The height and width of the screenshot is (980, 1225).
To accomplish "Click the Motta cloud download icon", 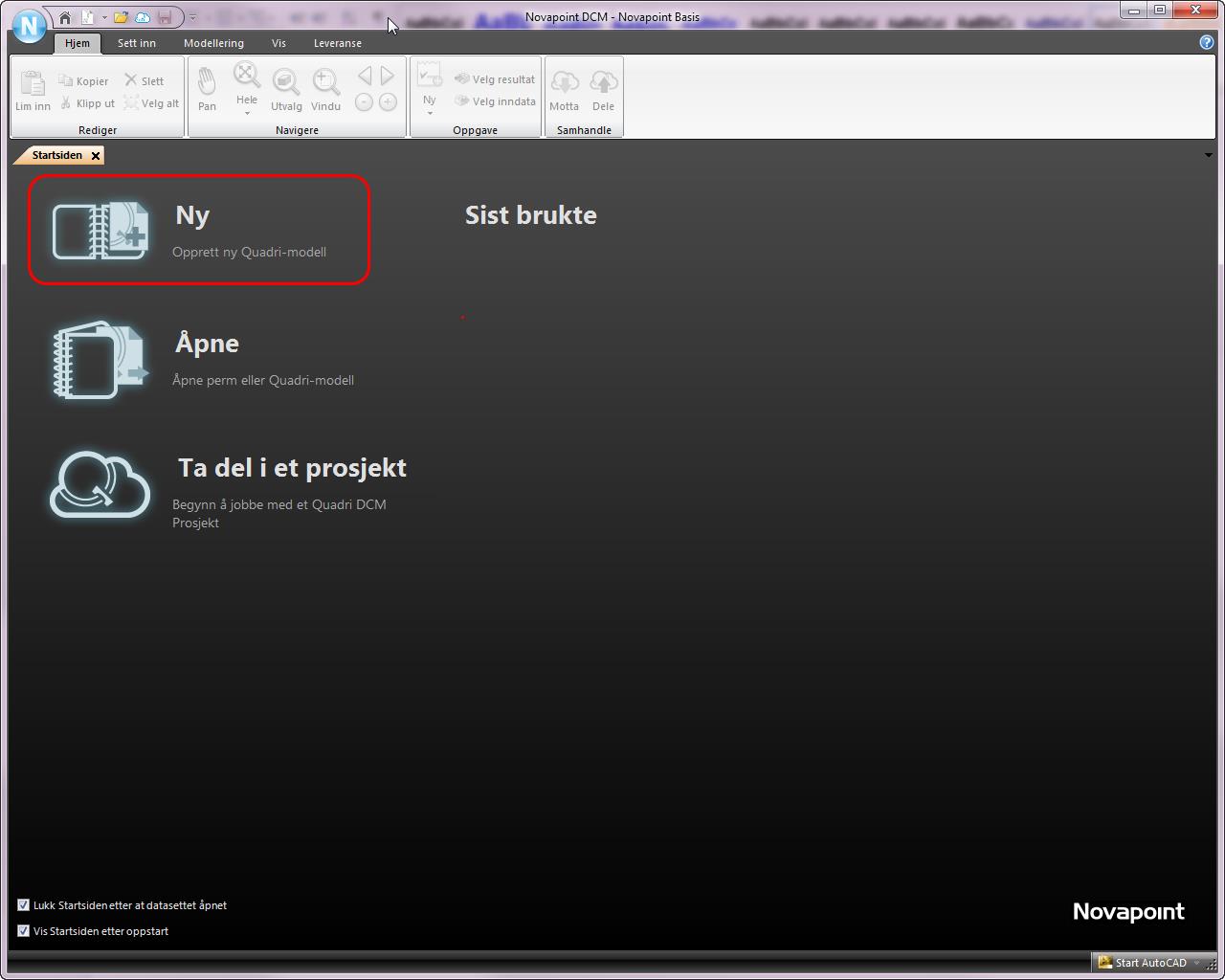I will click(x=564, y=83).
